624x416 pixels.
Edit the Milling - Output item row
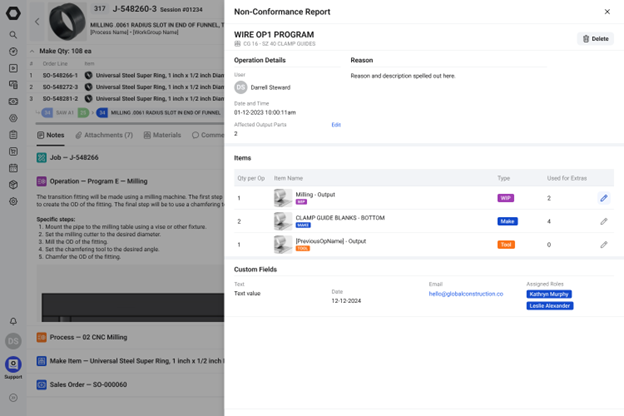tap(604, 198)
